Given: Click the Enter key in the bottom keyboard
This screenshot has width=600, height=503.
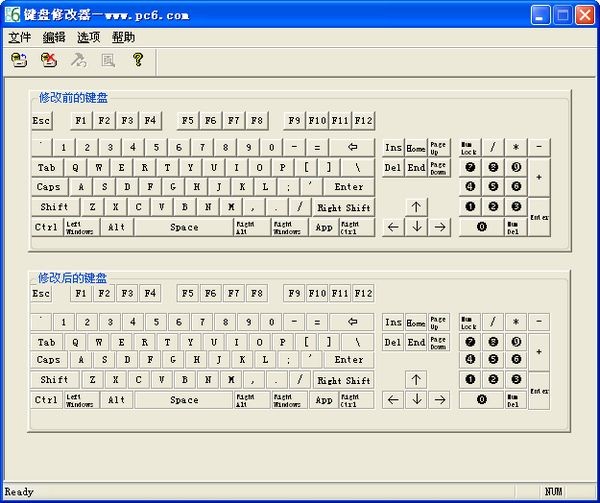Looking at the screenshot, I should (x=349, y=360).
